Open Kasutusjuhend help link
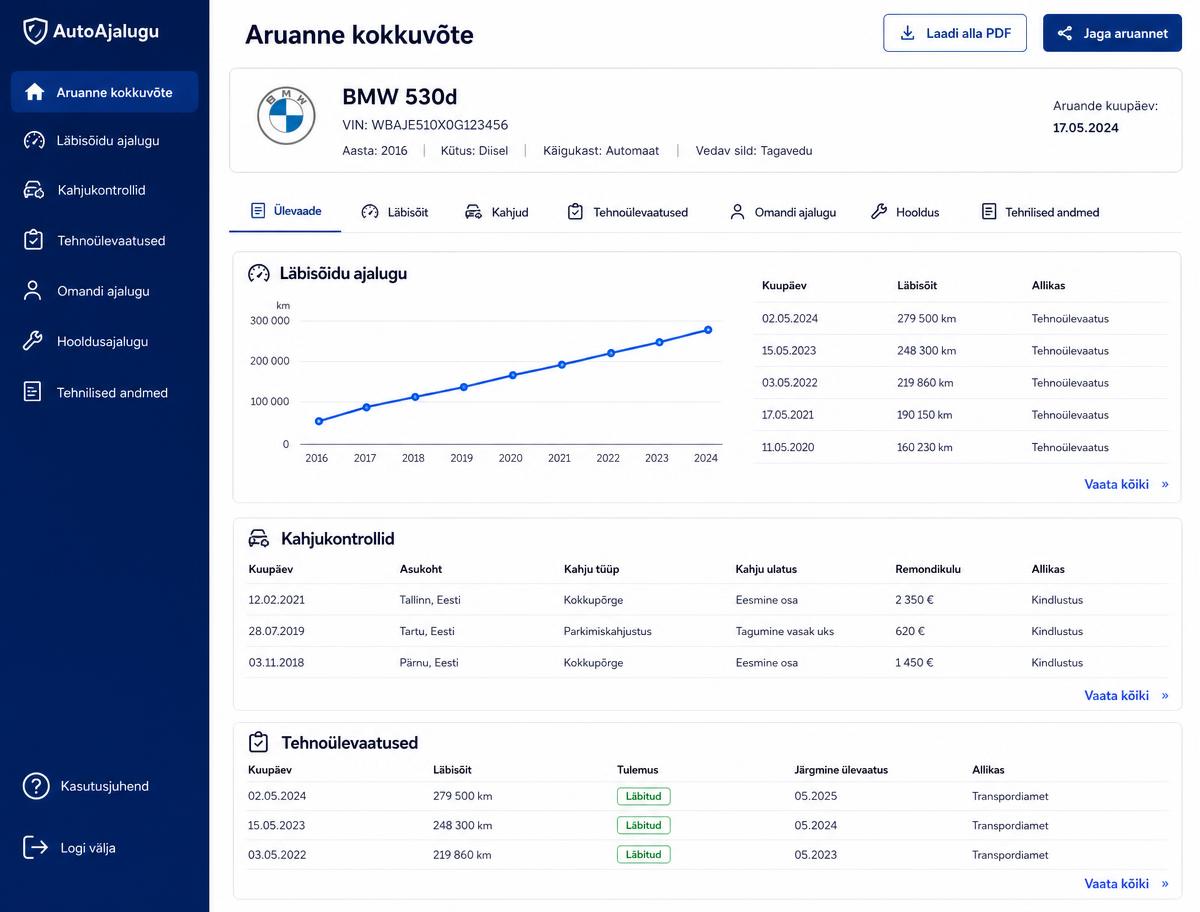Screen dimensions: 1200x912 [86, 786]
